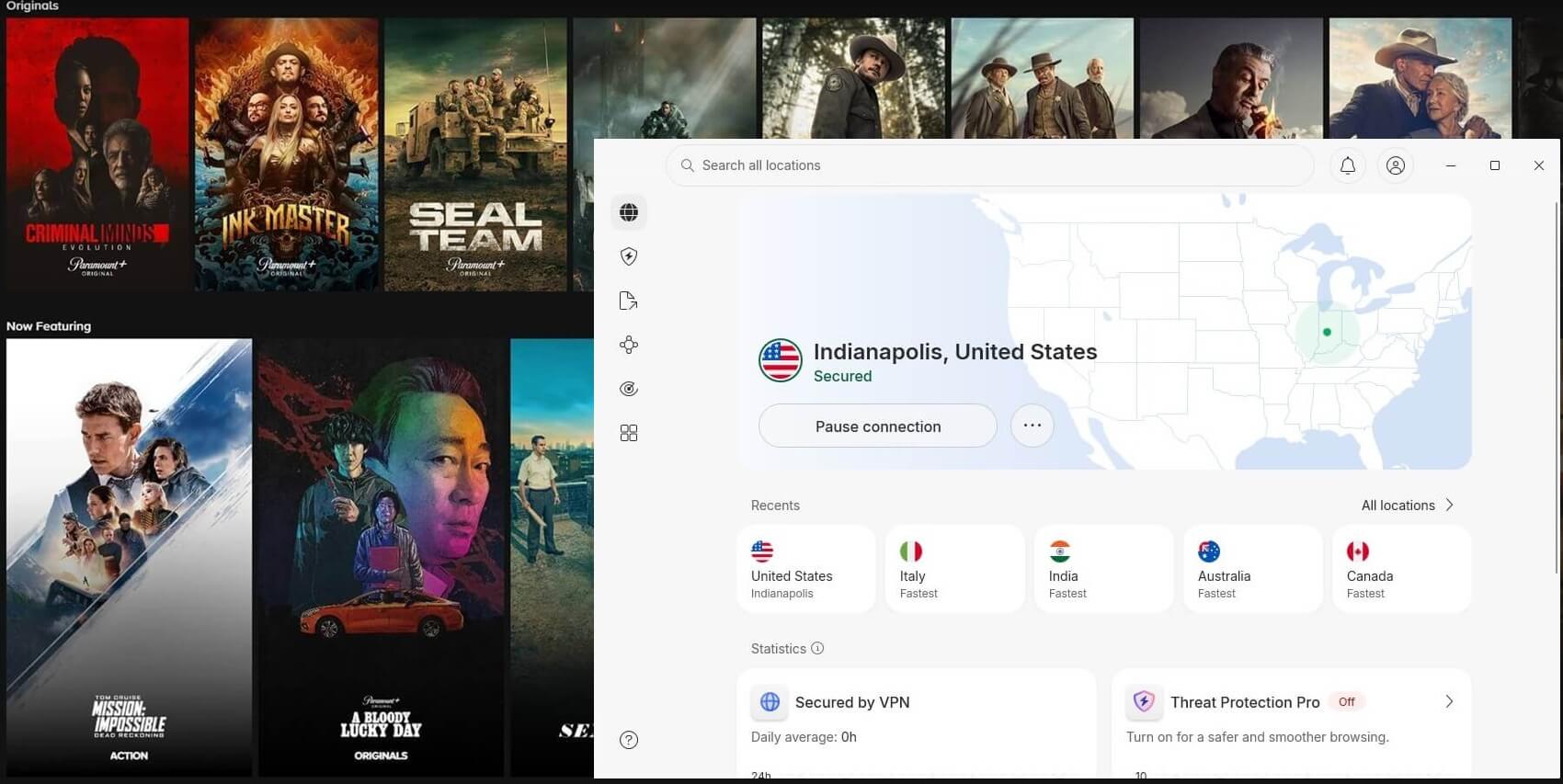Click the Recents section label

click(775, 506)
